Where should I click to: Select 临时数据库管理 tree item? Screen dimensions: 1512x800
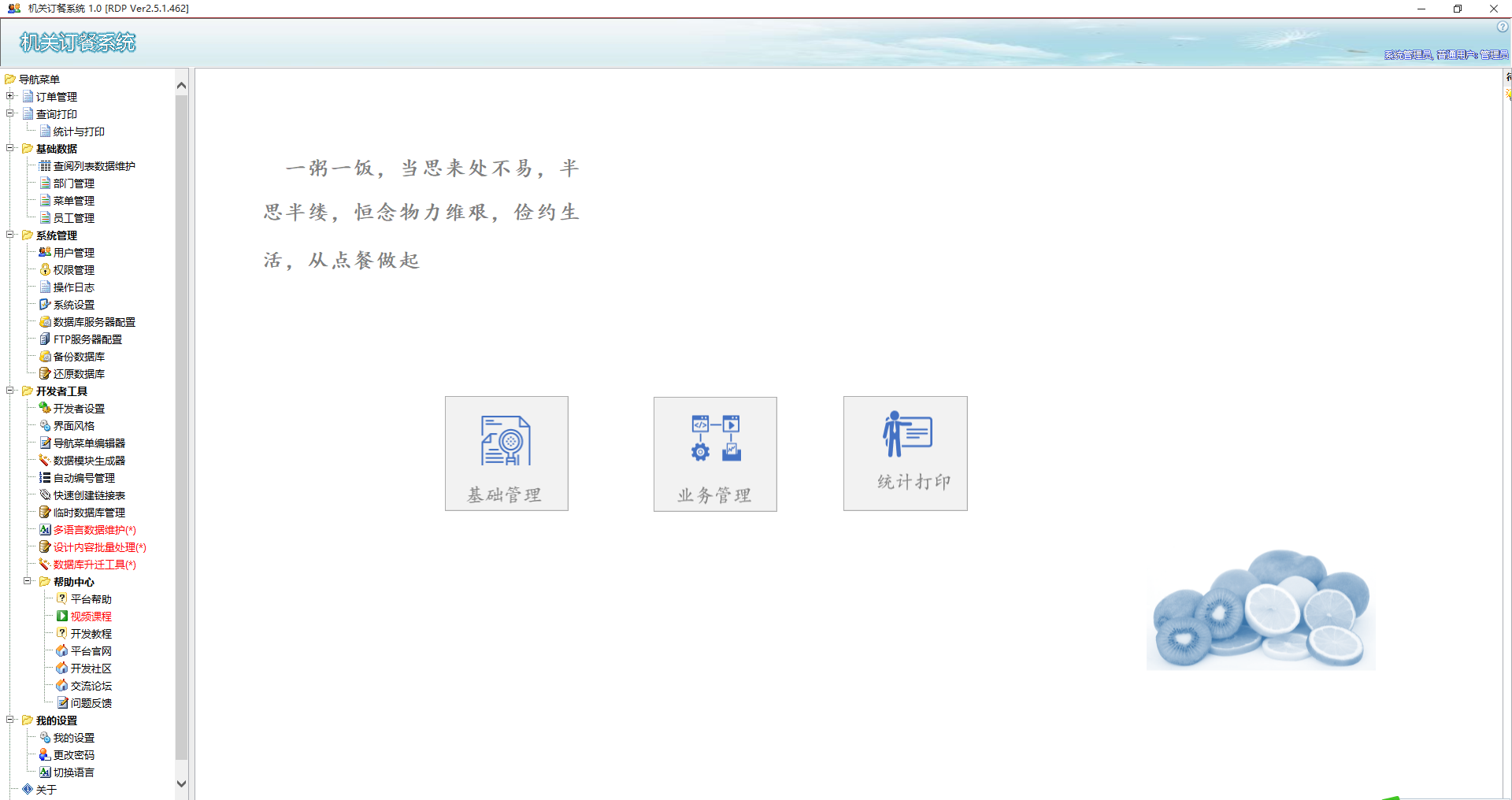coord(89,513)
